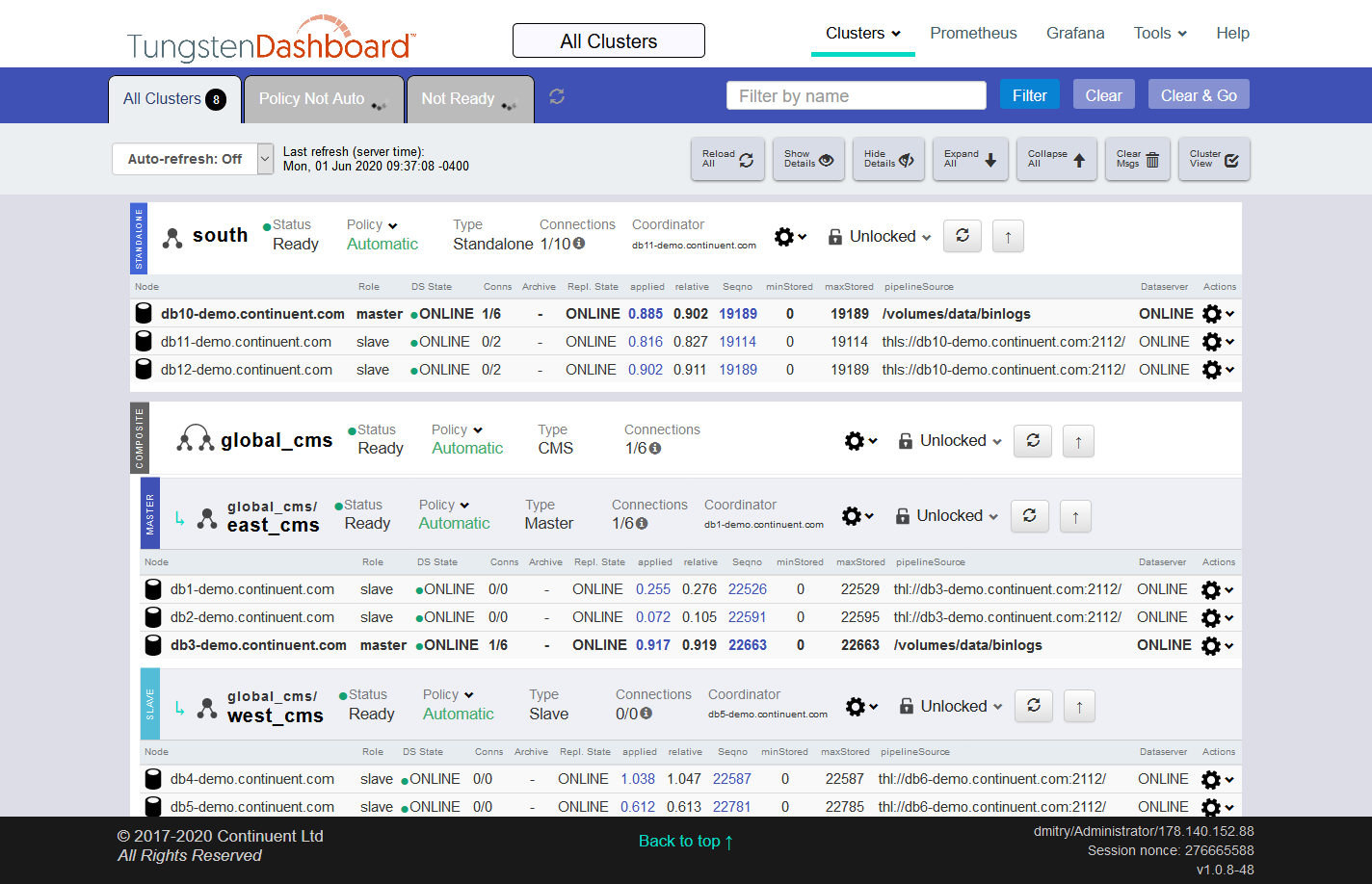Click the Clear button
1372x884 pixels.
pos(1104,95)
